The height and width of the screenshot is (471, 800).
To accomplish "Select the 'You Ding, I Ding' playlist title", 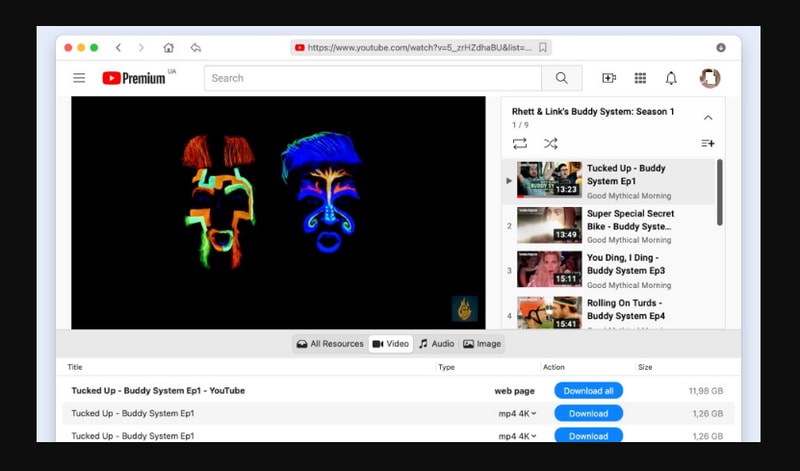I will point(626,264).
